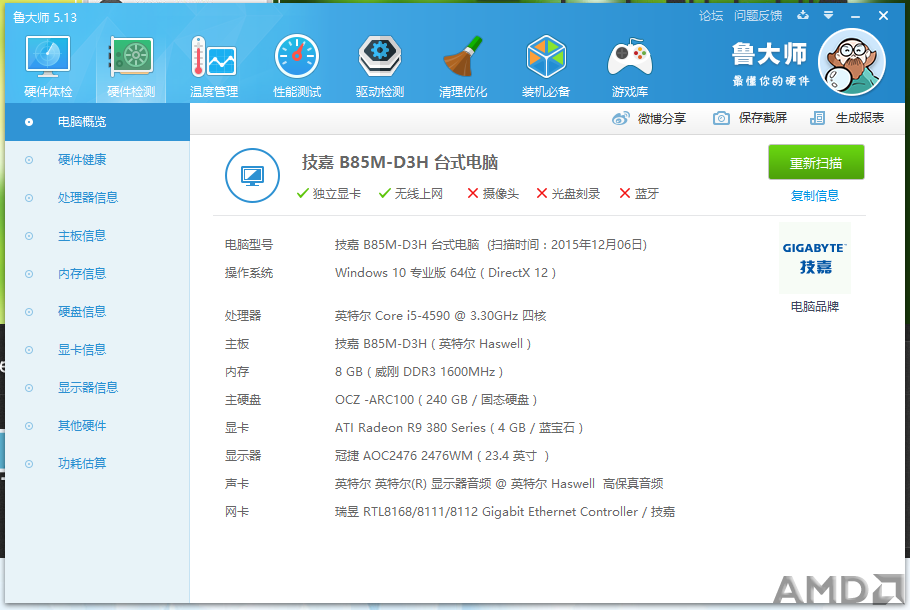
Task: Click the 声卡 Haswell audio value
Action: pos(499,484)
